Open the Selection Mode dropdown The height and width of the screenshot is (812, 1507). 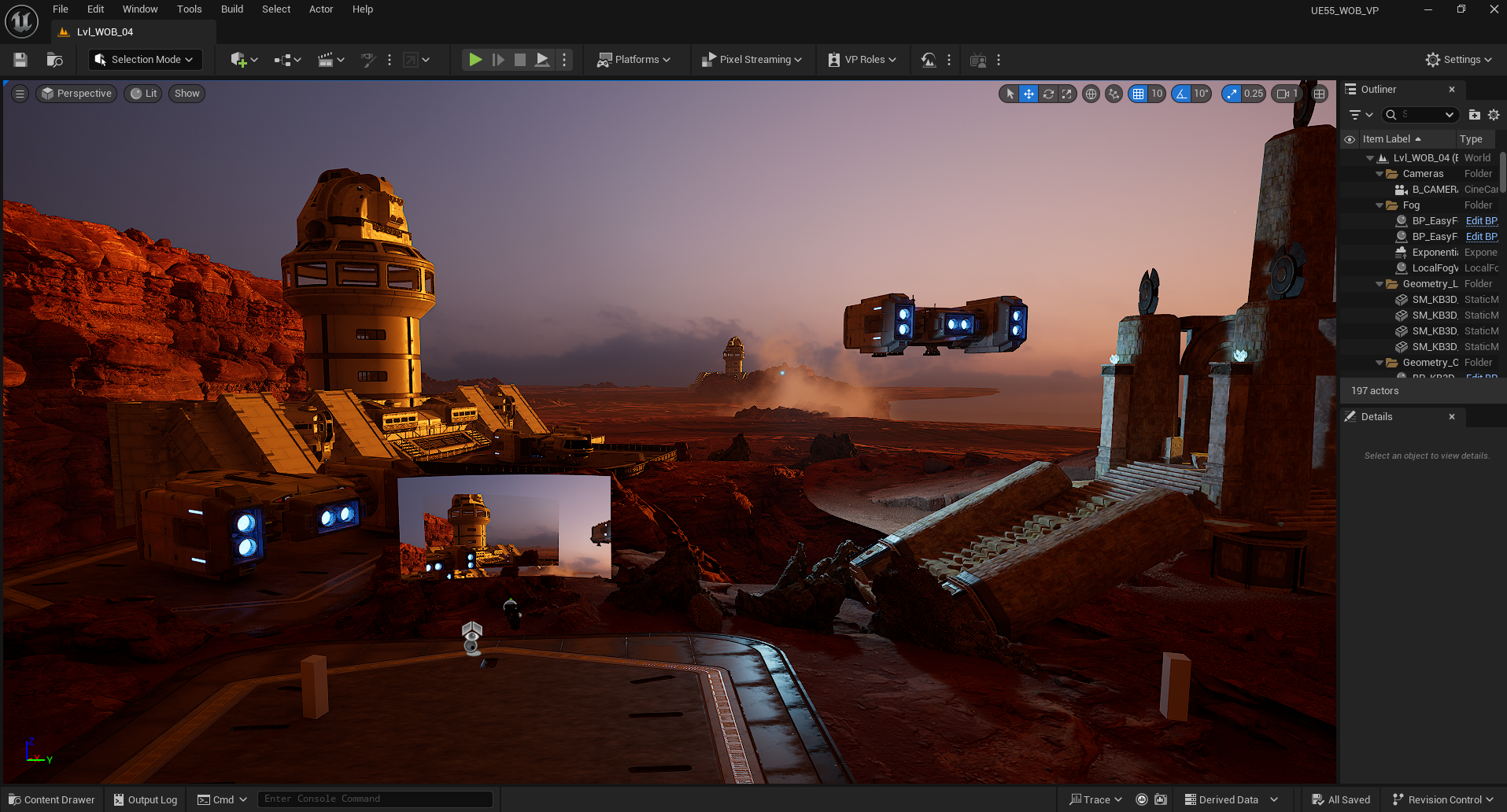pyautogui.click(x=145, y=60)
